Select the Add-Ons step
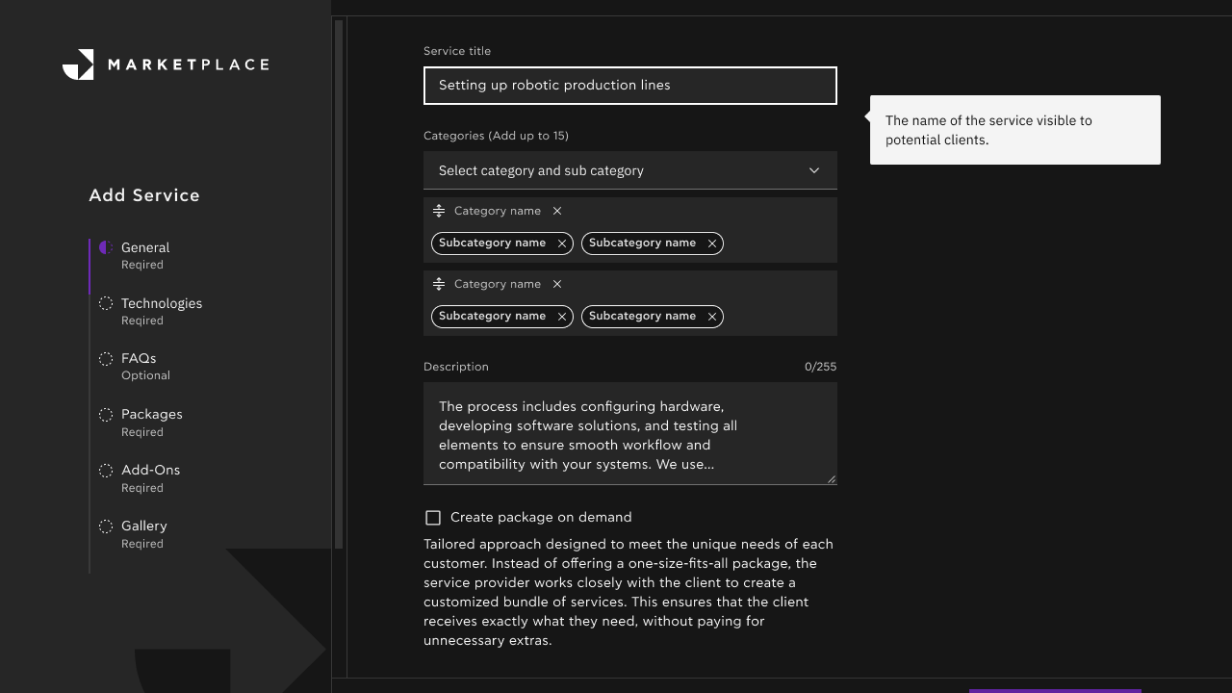1232x693 pixels. (x=150, y=471)
